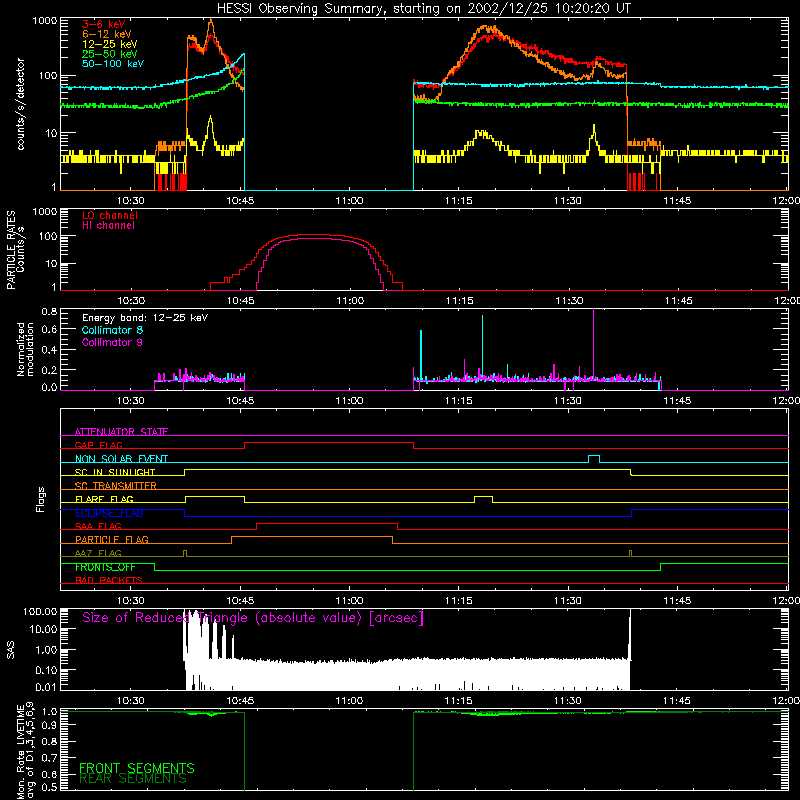Click the GAP FLAG label
The height and width of the screenshot is (800, 800).
coord(98,445)
